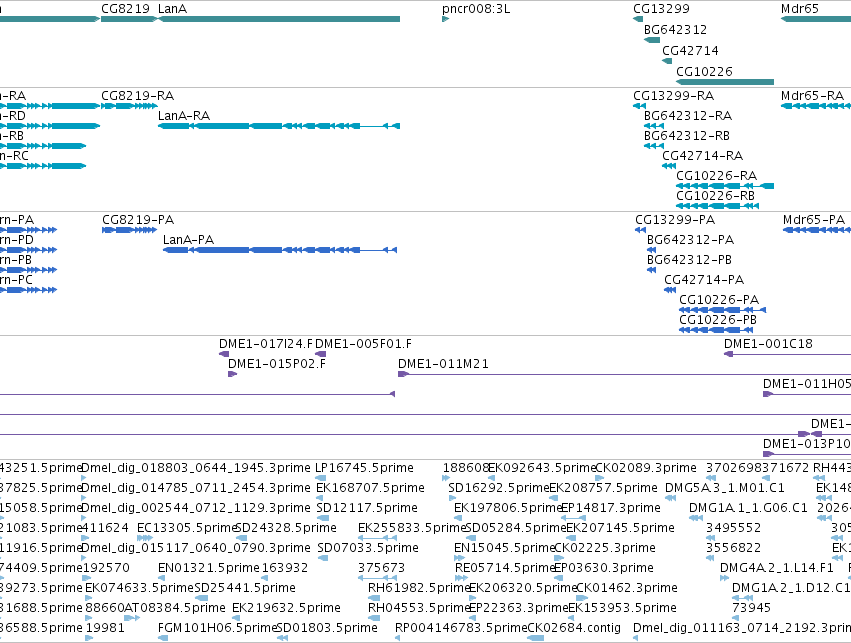The width and height of the screenshot is (851, 643).
Task: Select the SD07033.5prime EST glyph
Action: 322,558
